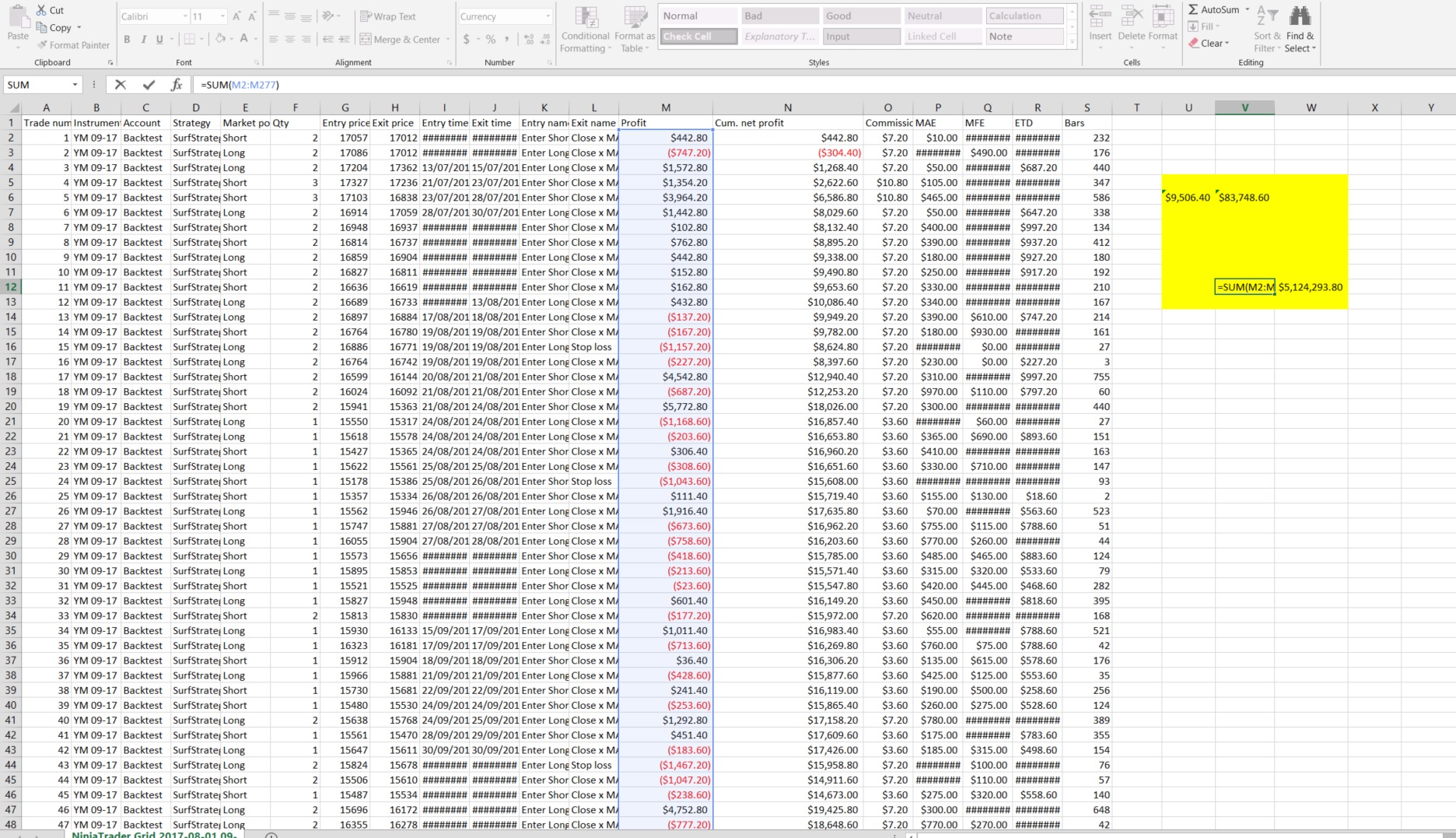This screenshot has height=838, width=1456.
Task: Open the text Orientation tool
Action: coord(329,16)
